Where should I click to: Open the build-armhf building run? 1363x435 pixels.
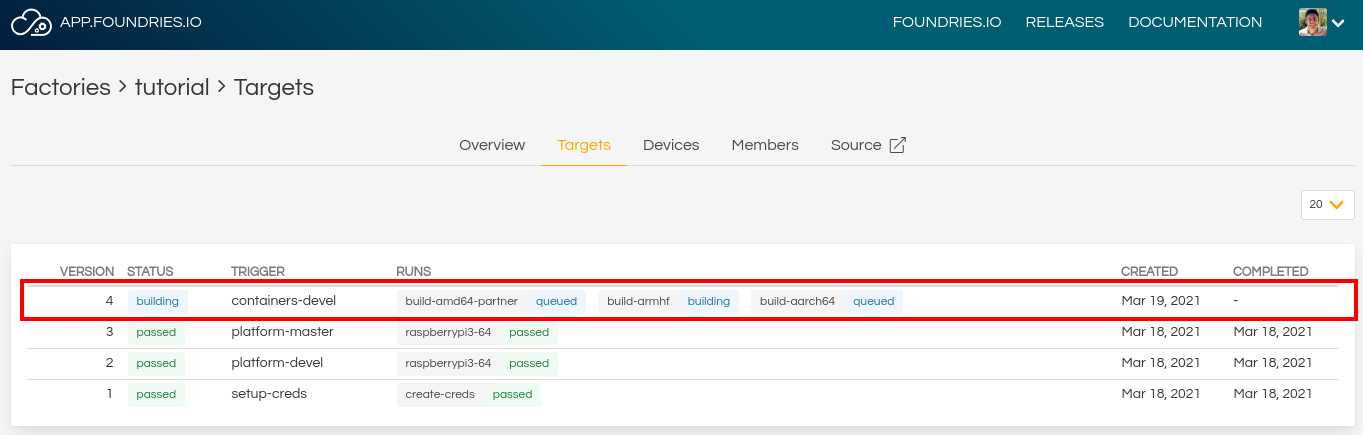pos(669,301)
